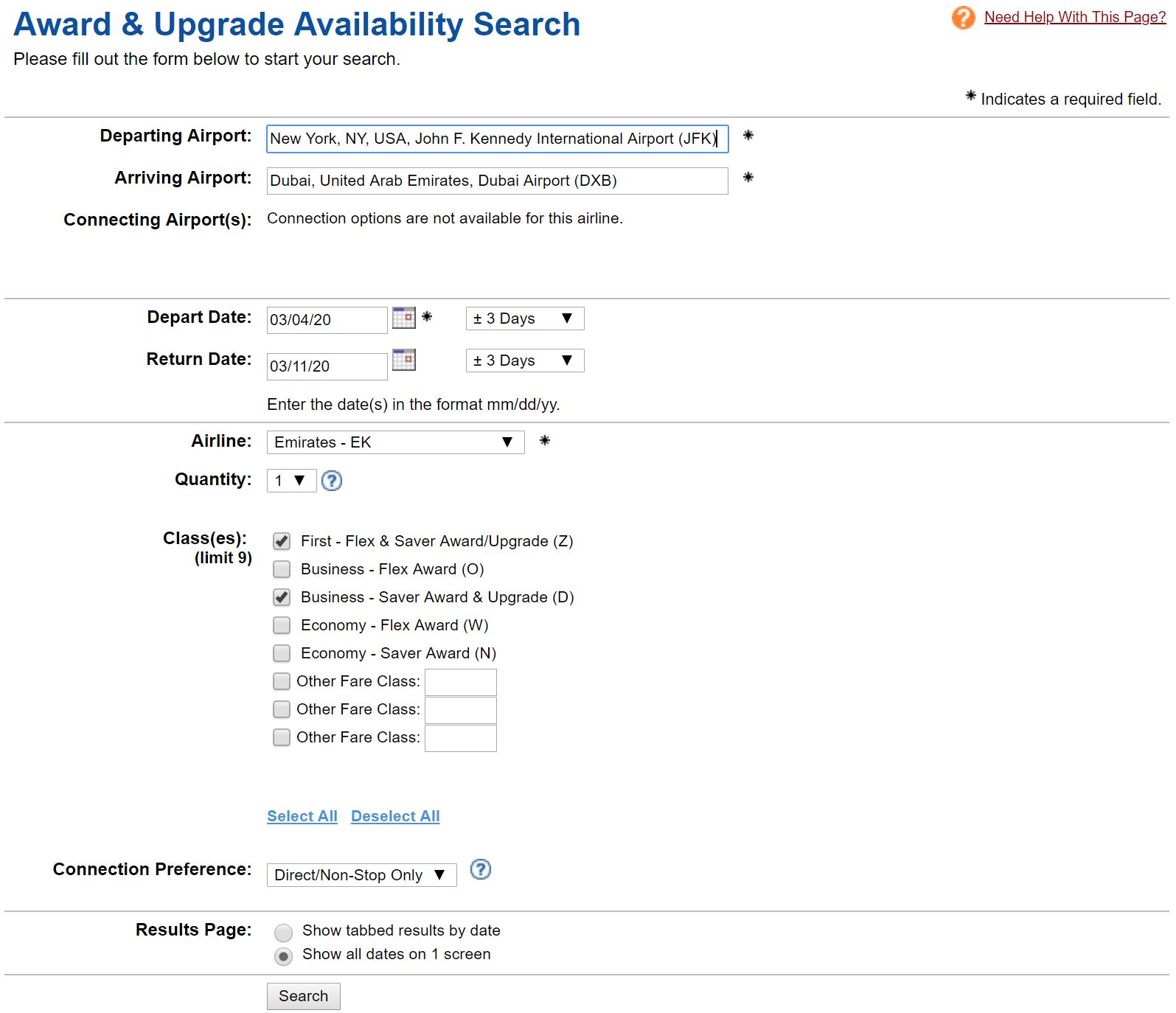This screenshot has width=1176, height=1013.
Task: Click the Connection Preference help icon
Action: pyautogui.click(x=481, y=870)
